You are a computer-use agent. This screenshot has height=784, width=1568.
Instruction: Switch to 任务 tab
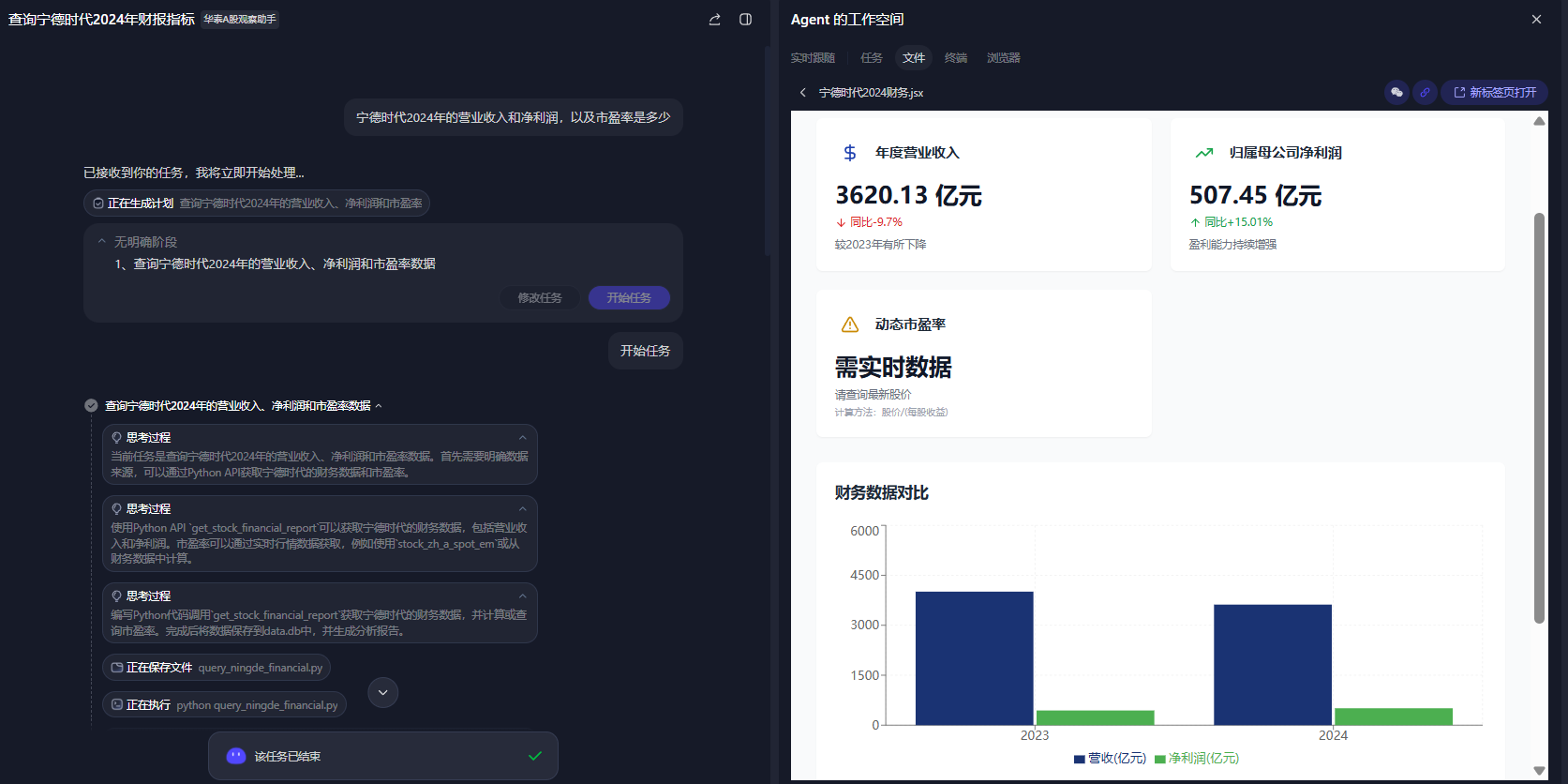[872, 58]
